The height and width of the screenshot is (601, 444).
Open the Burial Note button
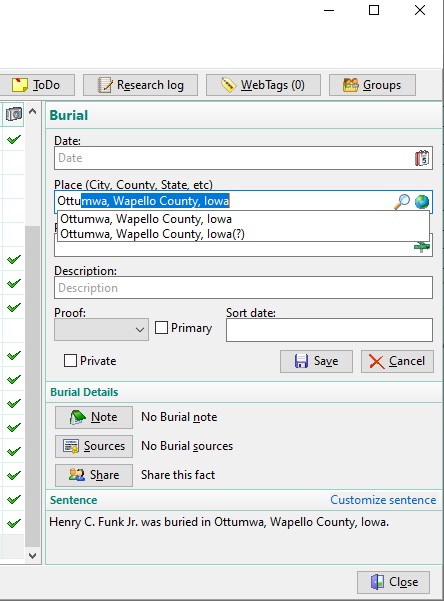pos(94,417)
